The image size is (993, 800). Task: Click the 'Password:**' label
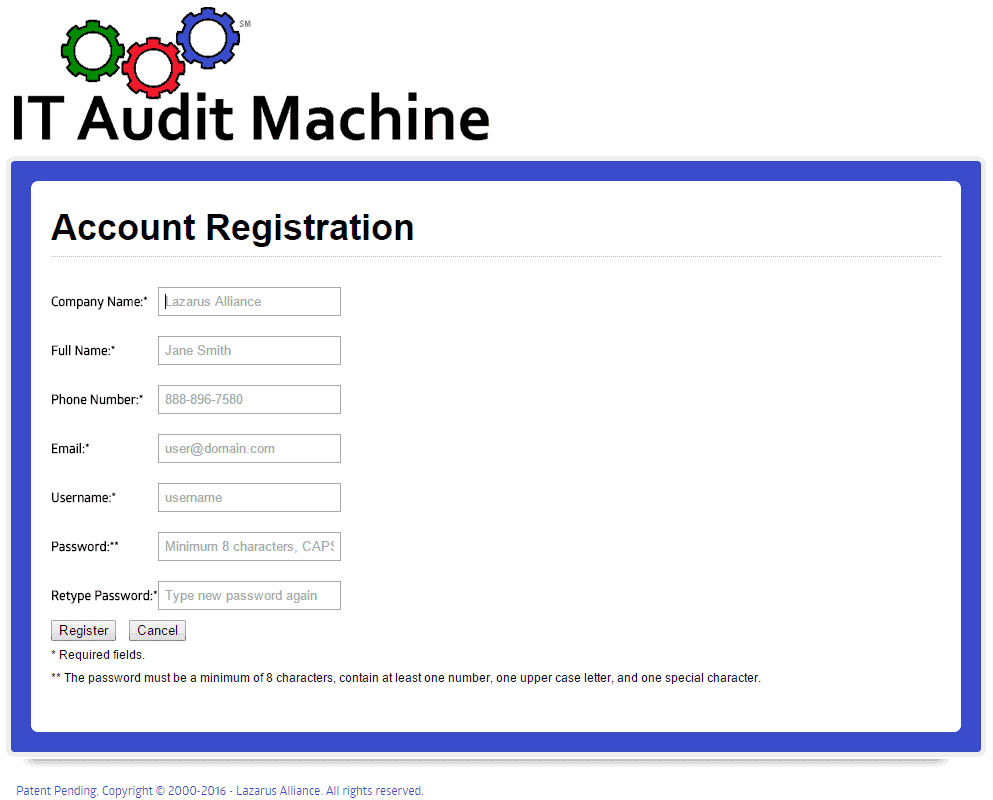(x=85, y=547)
